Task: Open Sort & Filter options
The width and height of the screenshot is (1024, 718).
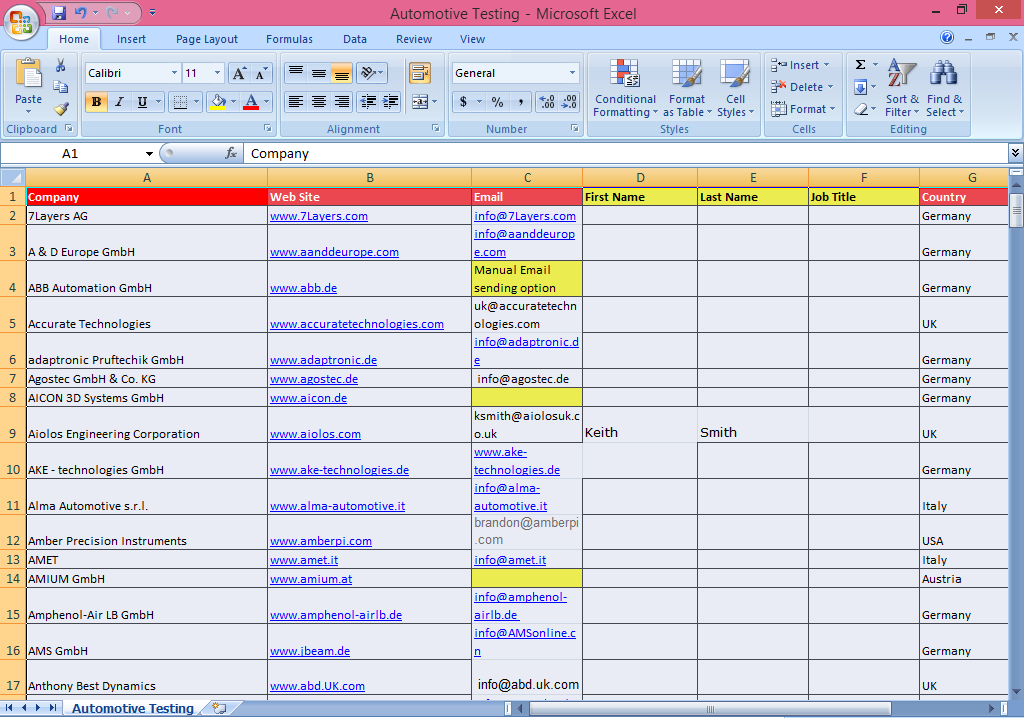Action: click(902, 88)
